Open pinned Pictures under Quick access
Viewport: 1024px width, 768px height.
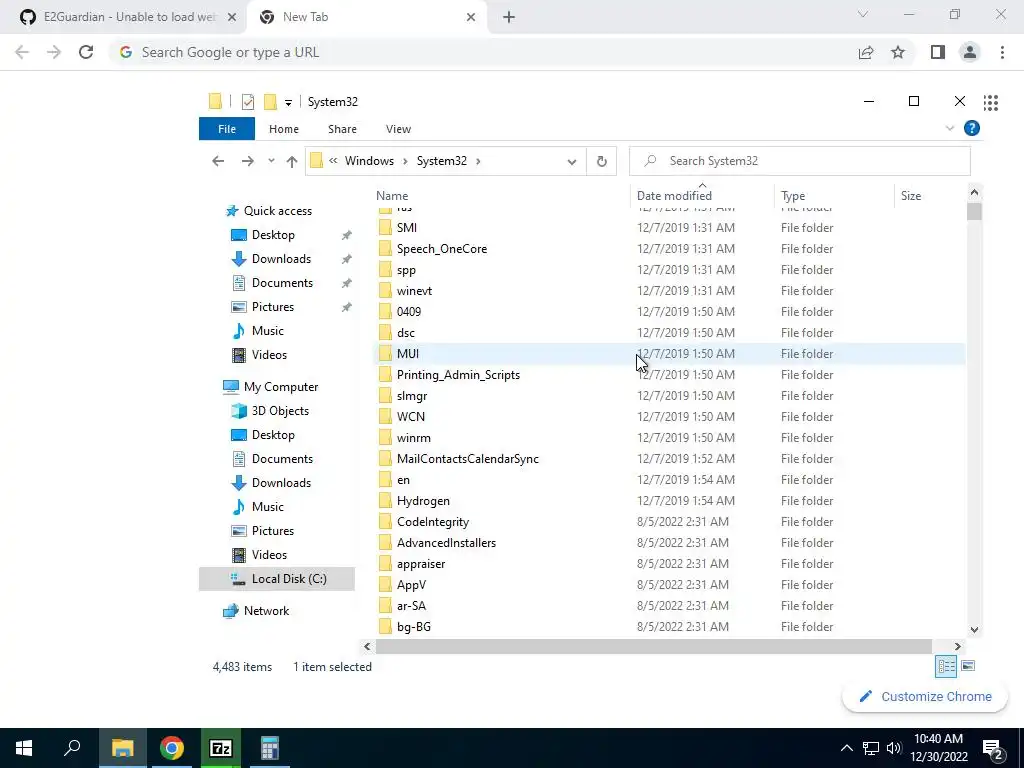tap(272, 307)
